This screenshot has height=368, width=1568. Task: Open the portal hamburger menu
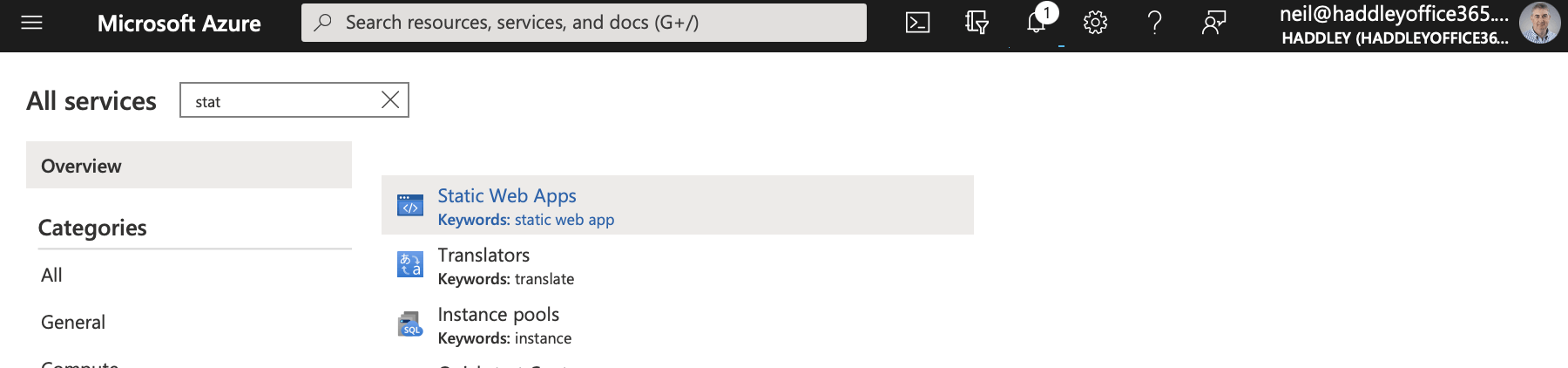[31, 23]
